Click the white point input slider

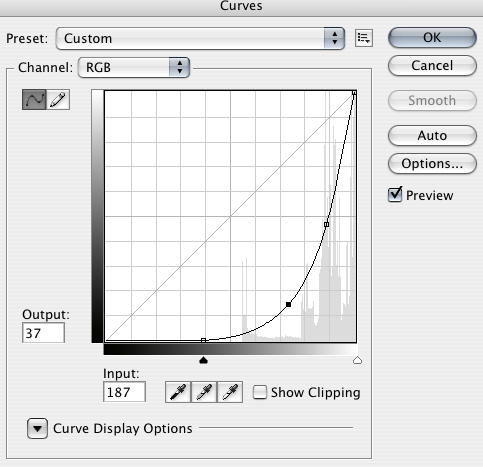click(357, 360)
